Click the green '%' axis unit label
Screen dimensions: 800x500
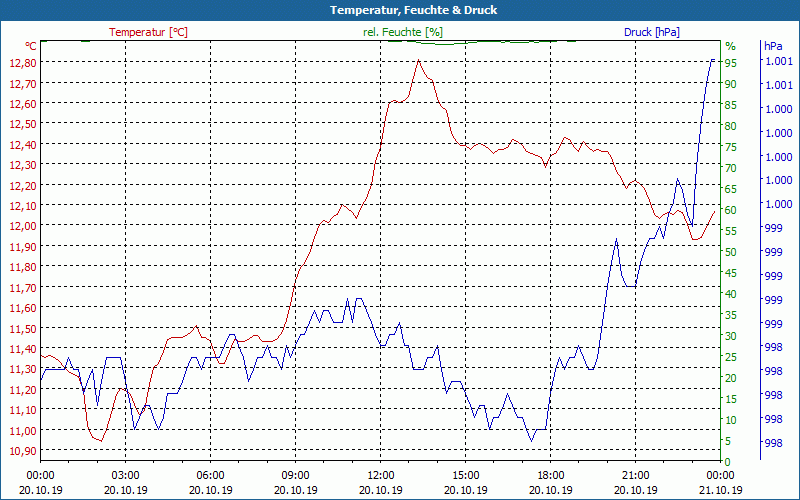731,46
